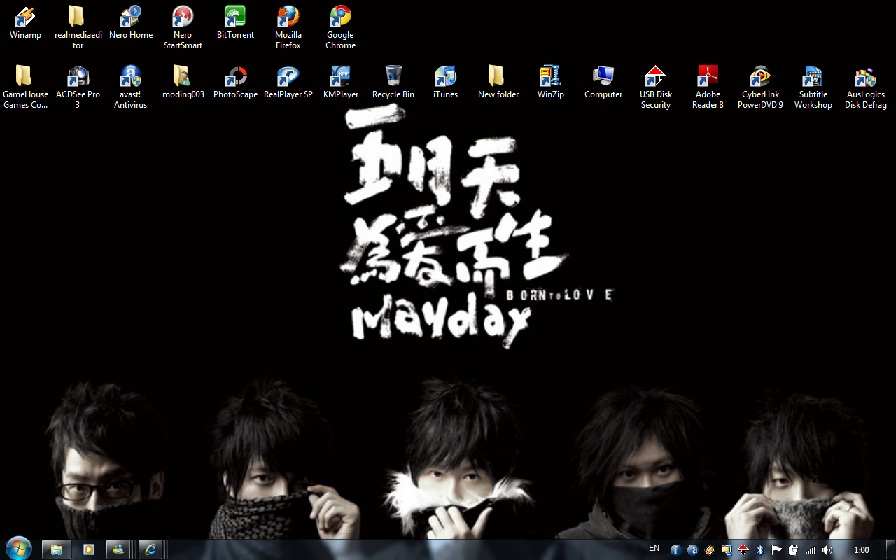Launch AusLogics Disk Defrag shortcut
This screenshot has height=560, width=896.
(866, 87)
